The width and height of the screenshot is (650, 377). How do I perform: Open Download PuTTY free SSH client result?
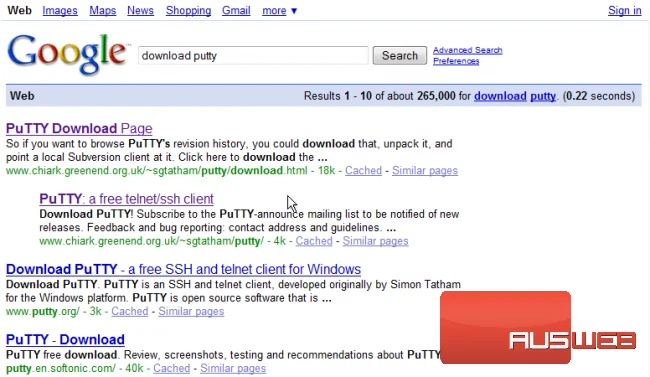[x=183, y=269]
